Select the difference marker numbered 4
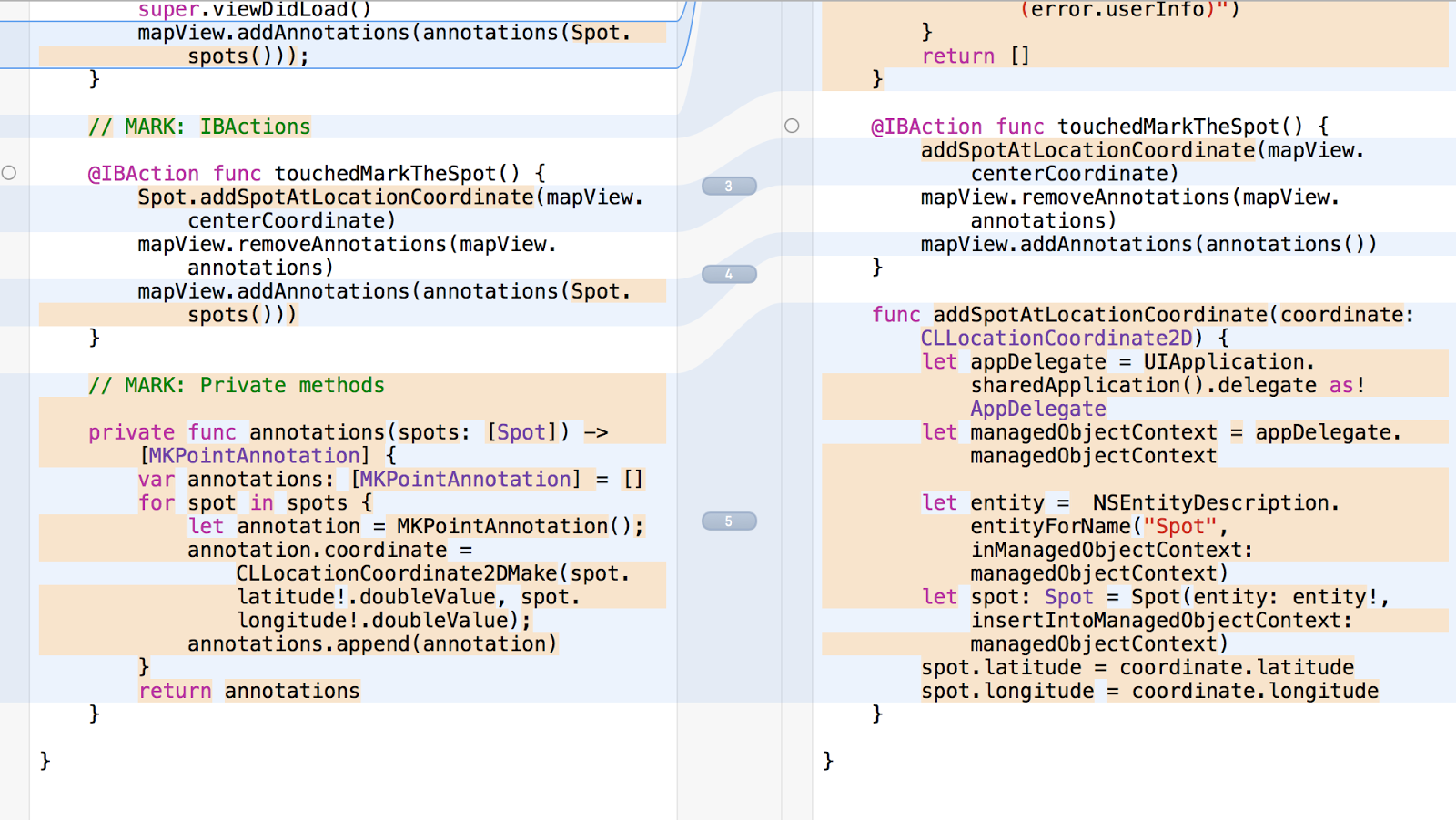This screenshot has height=820, width=1456. point(729,274)
